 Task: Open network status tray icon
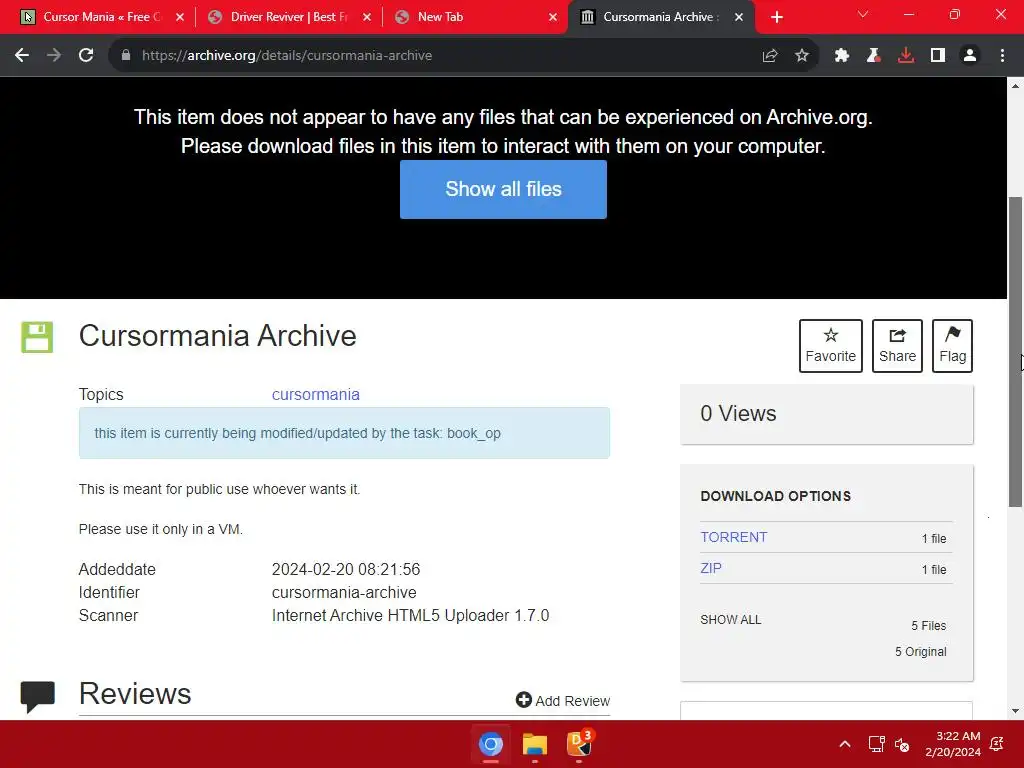[876, 744]
